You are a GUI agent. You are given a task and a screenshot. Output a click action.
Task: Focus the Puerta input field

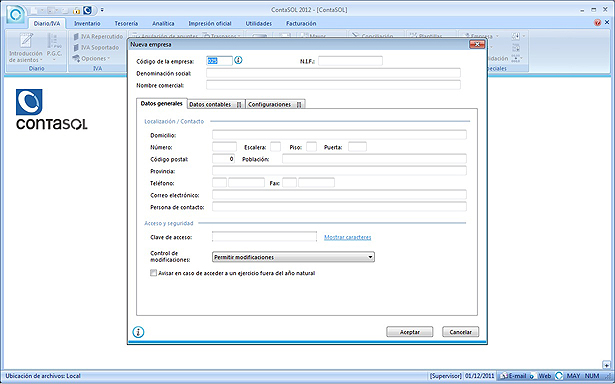click(357, 147)
